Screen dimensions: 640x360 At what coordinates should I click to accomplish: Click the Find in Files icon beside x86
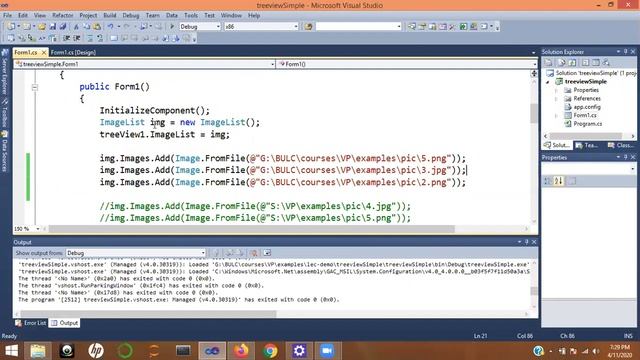[x=308, y=27]
